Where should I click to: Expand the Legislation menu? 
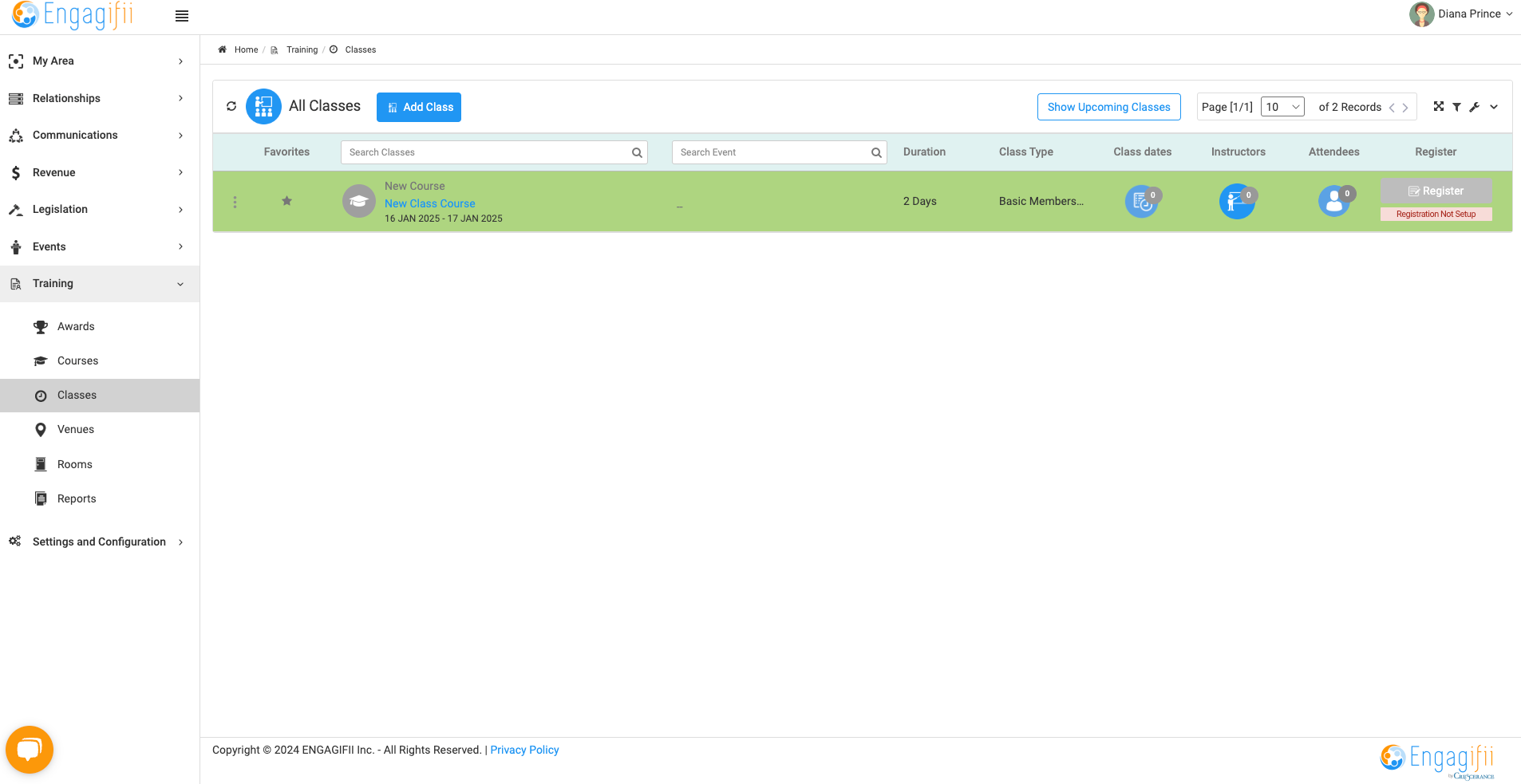[100, 210]
